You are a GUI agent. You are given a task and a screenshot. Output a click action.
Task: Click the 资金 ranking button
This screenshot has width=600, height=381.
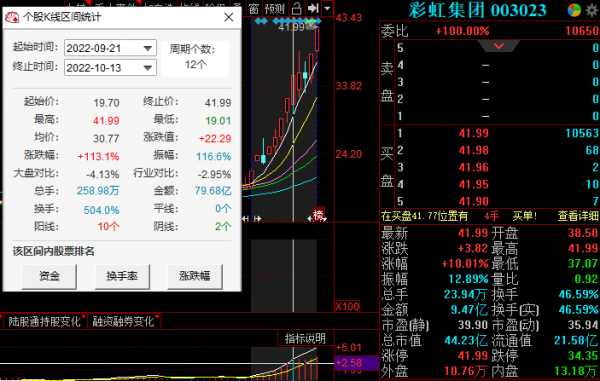coord(49,276)
